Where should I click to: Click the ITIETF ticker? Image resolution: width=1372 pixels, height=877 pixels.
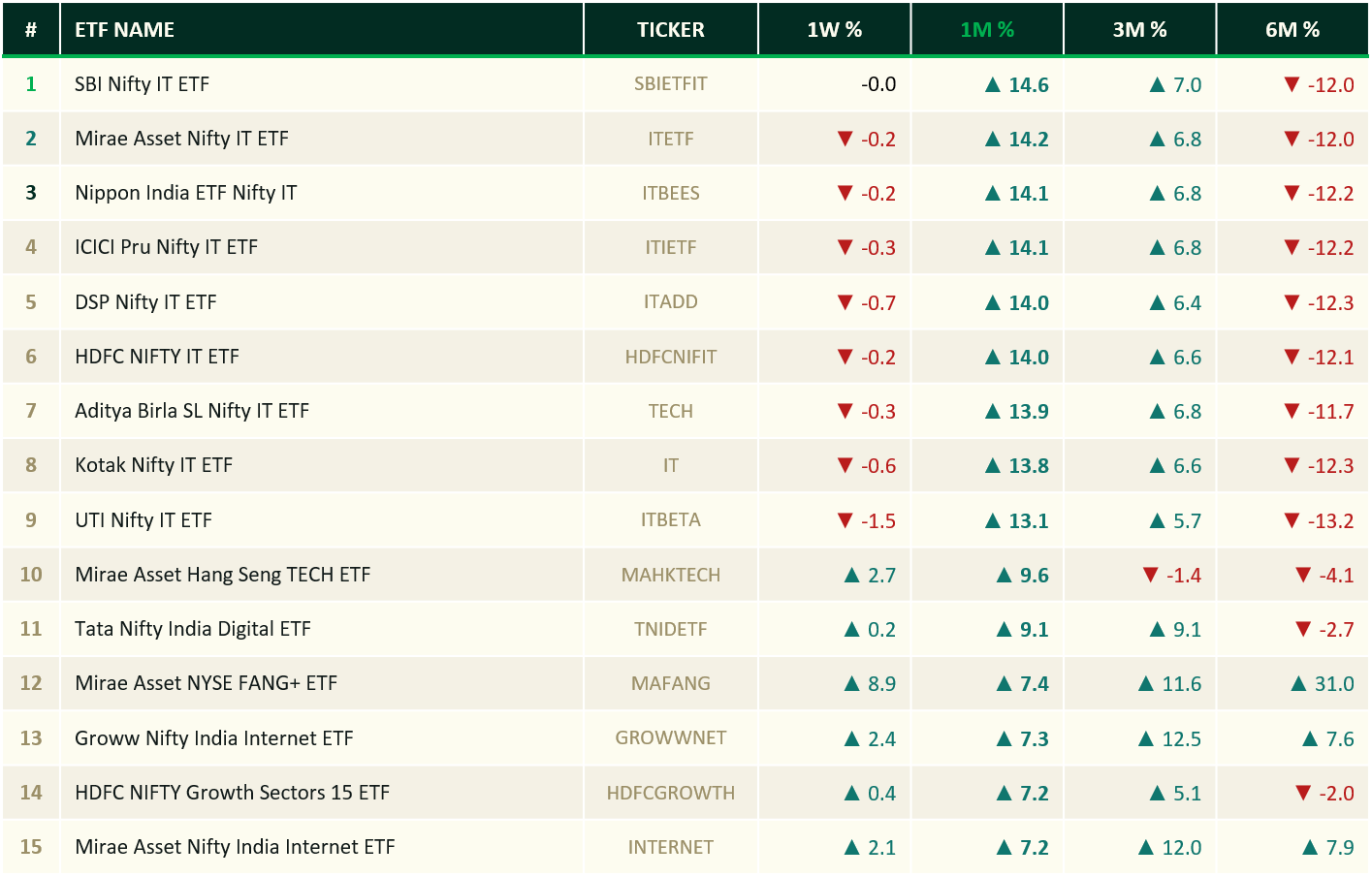[671, 247]
